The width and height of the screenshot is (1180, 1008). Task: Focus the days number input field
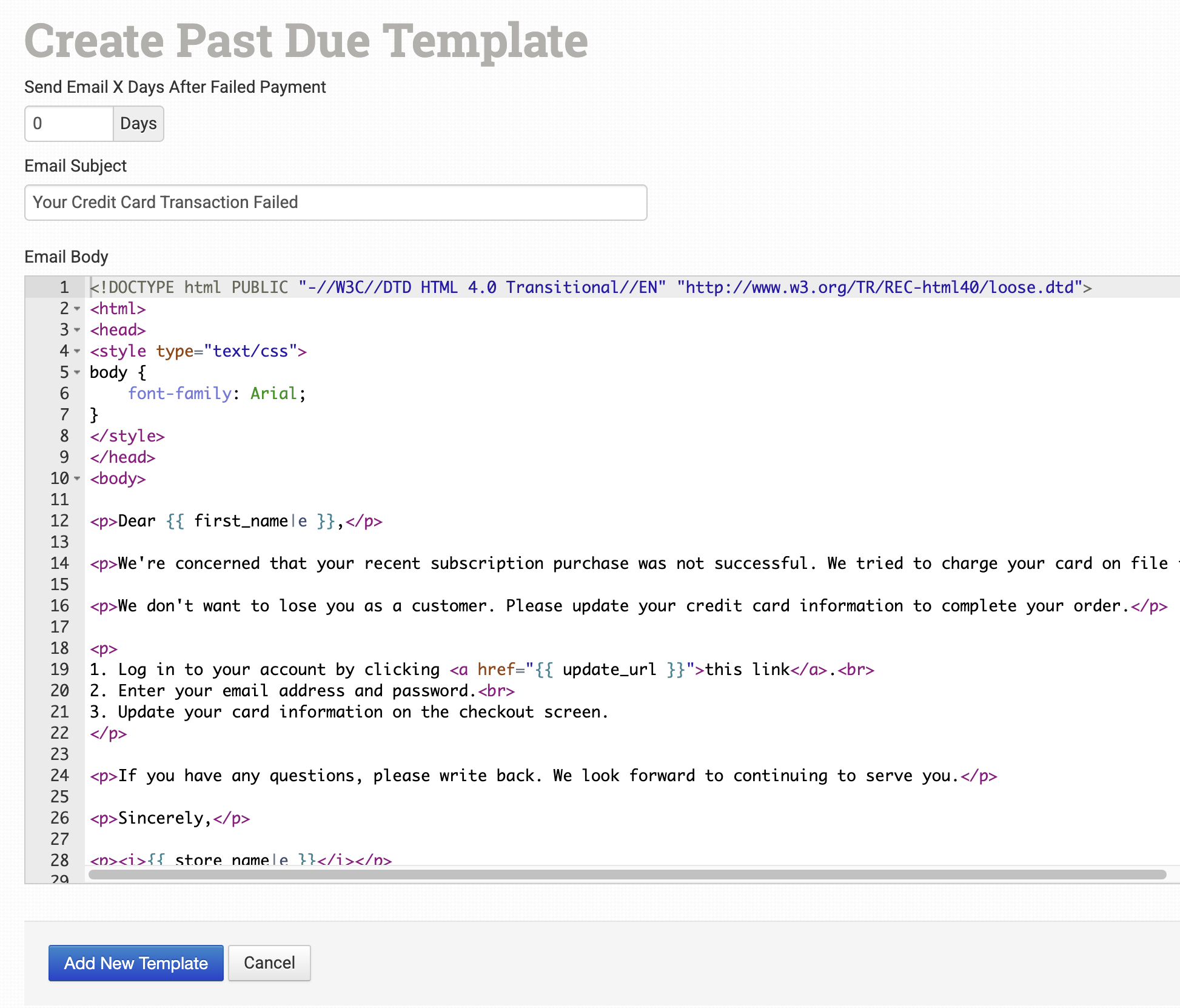tap(69, 124)
